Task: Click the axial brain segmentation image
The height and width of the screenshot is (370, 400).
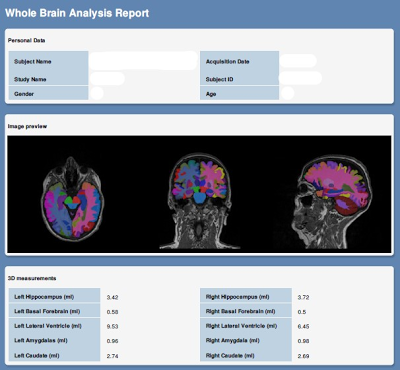Action: [72, 197]
